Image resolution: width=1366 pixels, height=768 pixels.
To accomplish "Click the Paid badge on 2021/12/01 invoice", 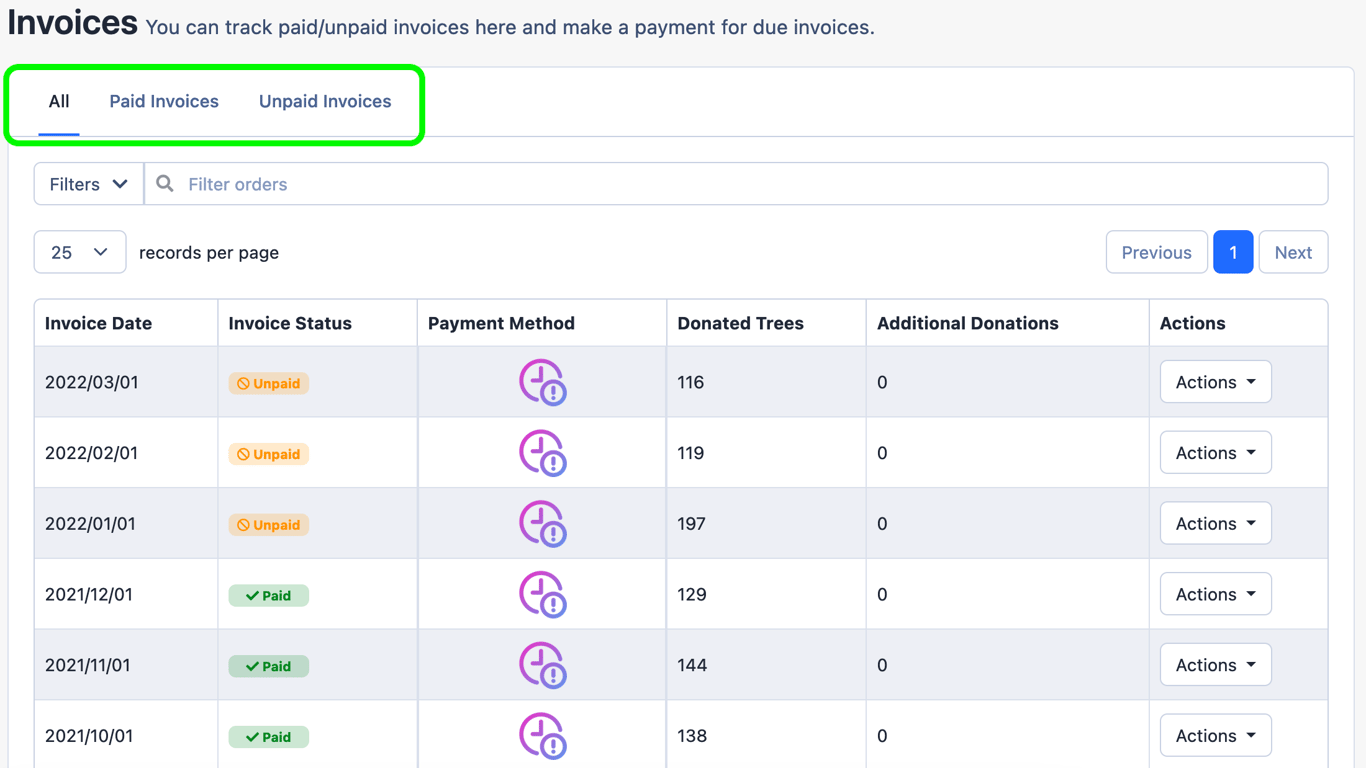I will tap(269, 595).
